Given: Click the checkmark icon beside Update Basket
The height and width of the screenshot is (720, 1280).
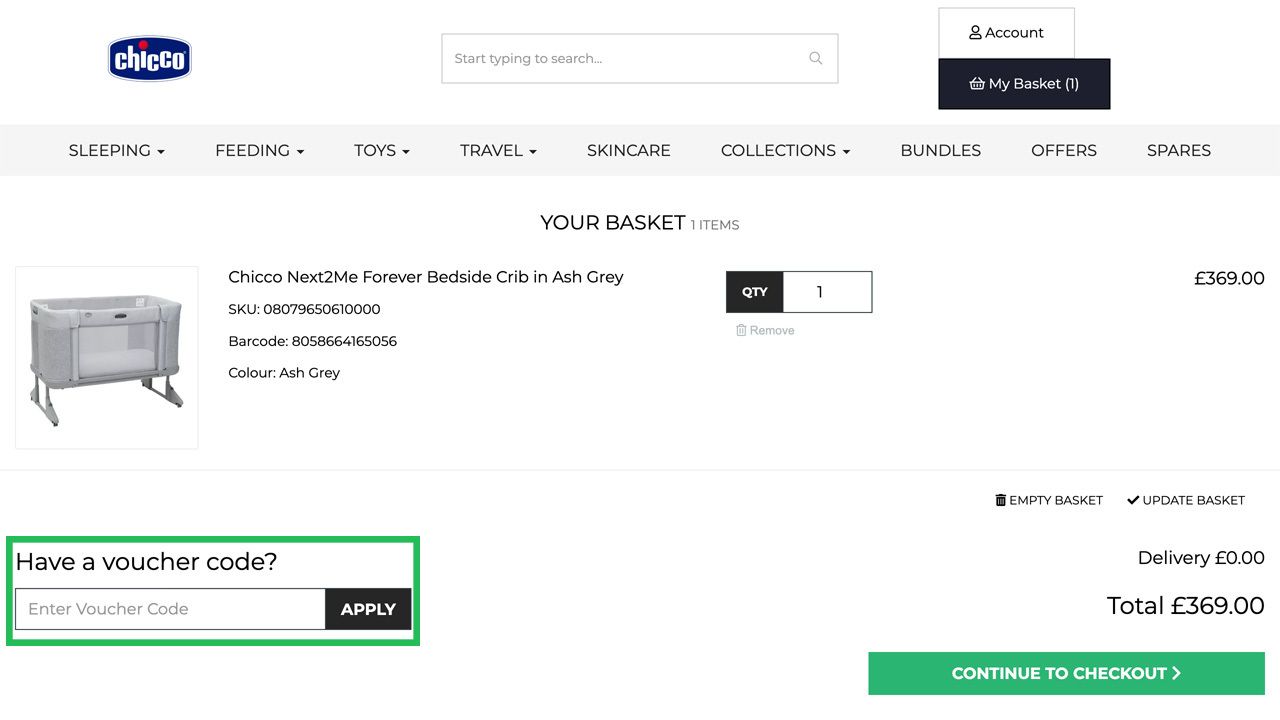Looking at the screenshot, I should pos(1133,499).
